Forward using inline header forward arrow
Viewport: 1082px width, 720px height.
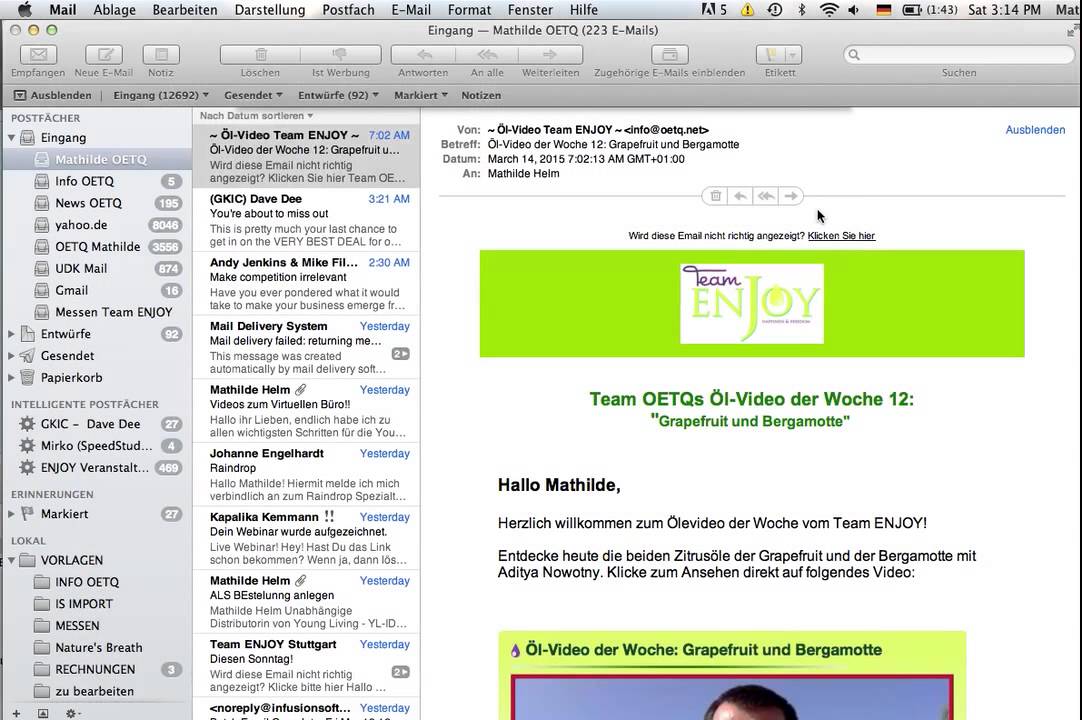coord(791,196)
